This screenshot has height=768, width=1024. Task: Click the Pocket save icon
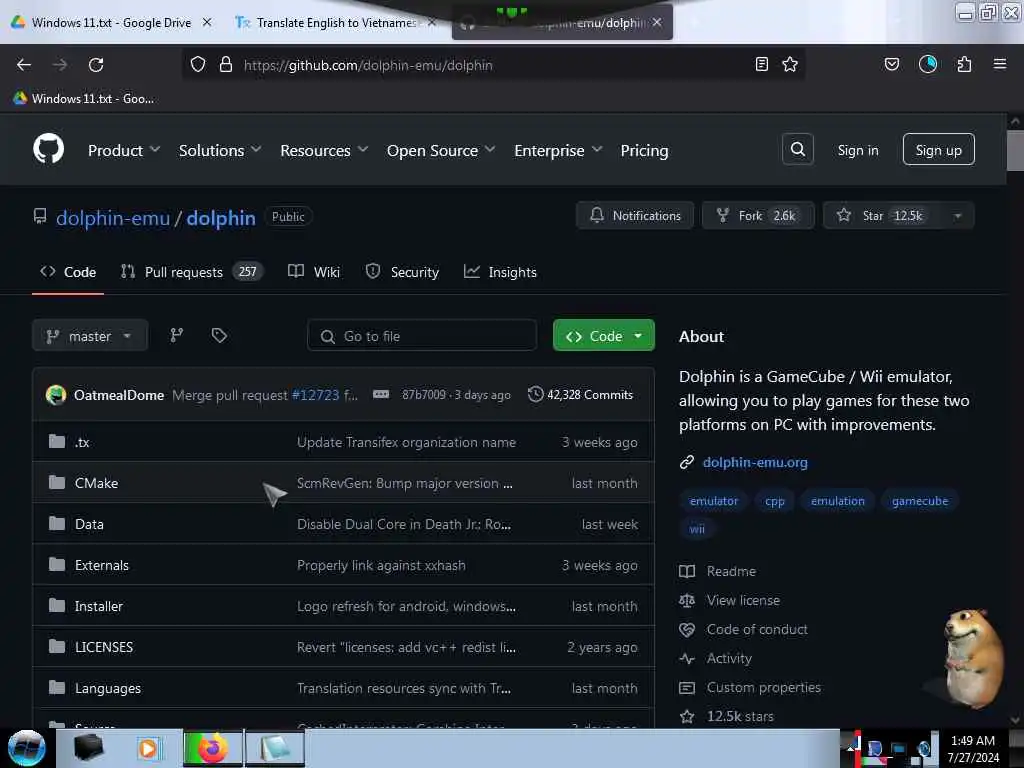pyautogui.click(x=891, y=64)
